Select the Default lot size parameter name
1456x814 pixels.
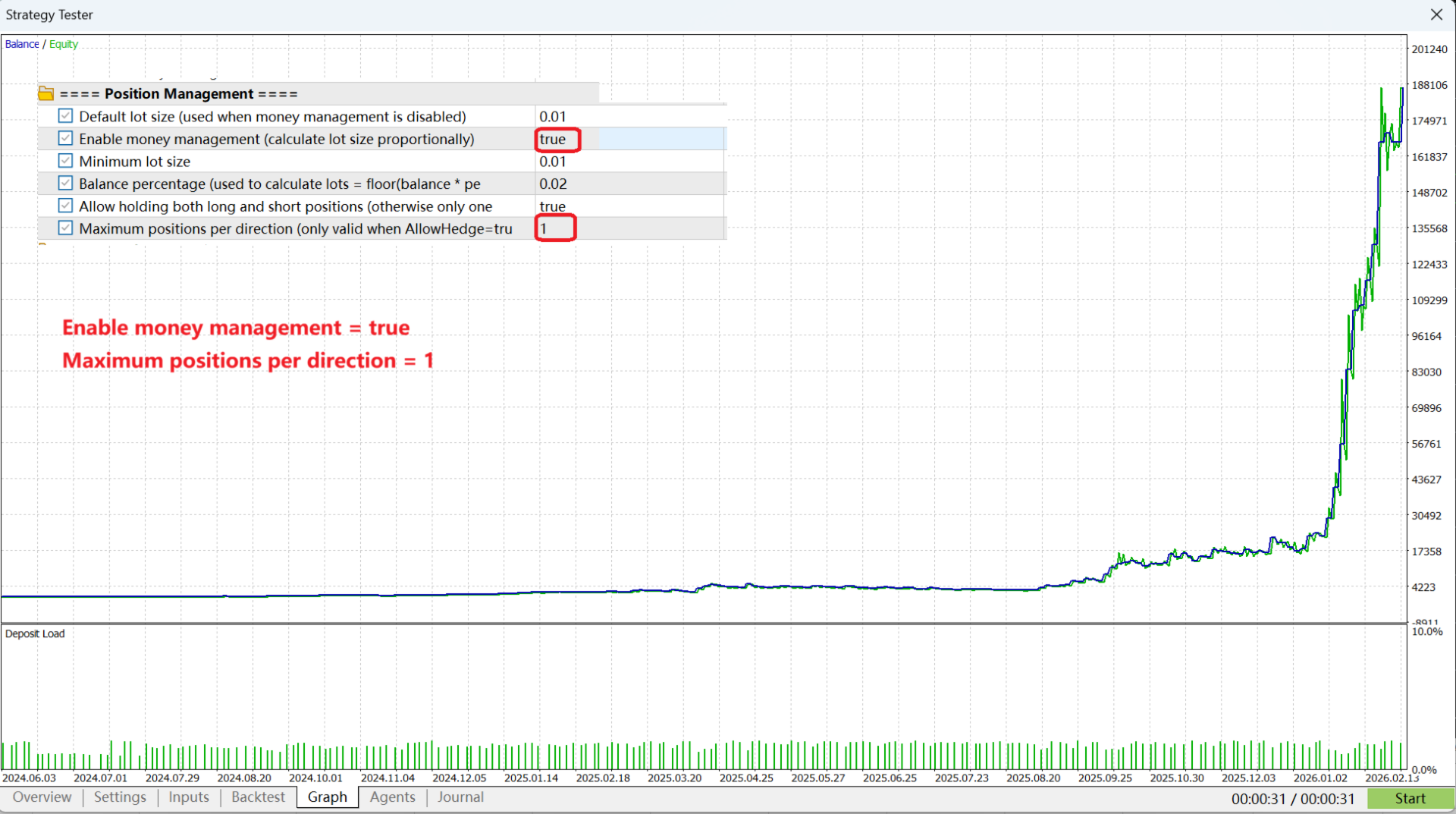[x=272, y=116]
